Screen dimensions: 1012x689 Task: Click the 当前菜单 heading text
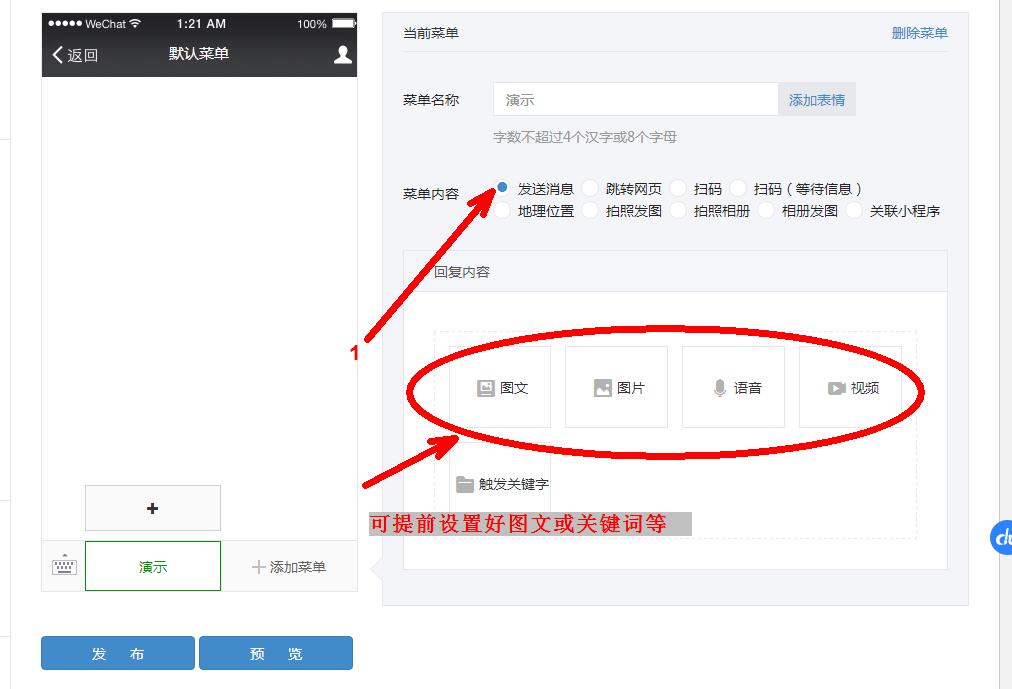[x=430, y=33]
